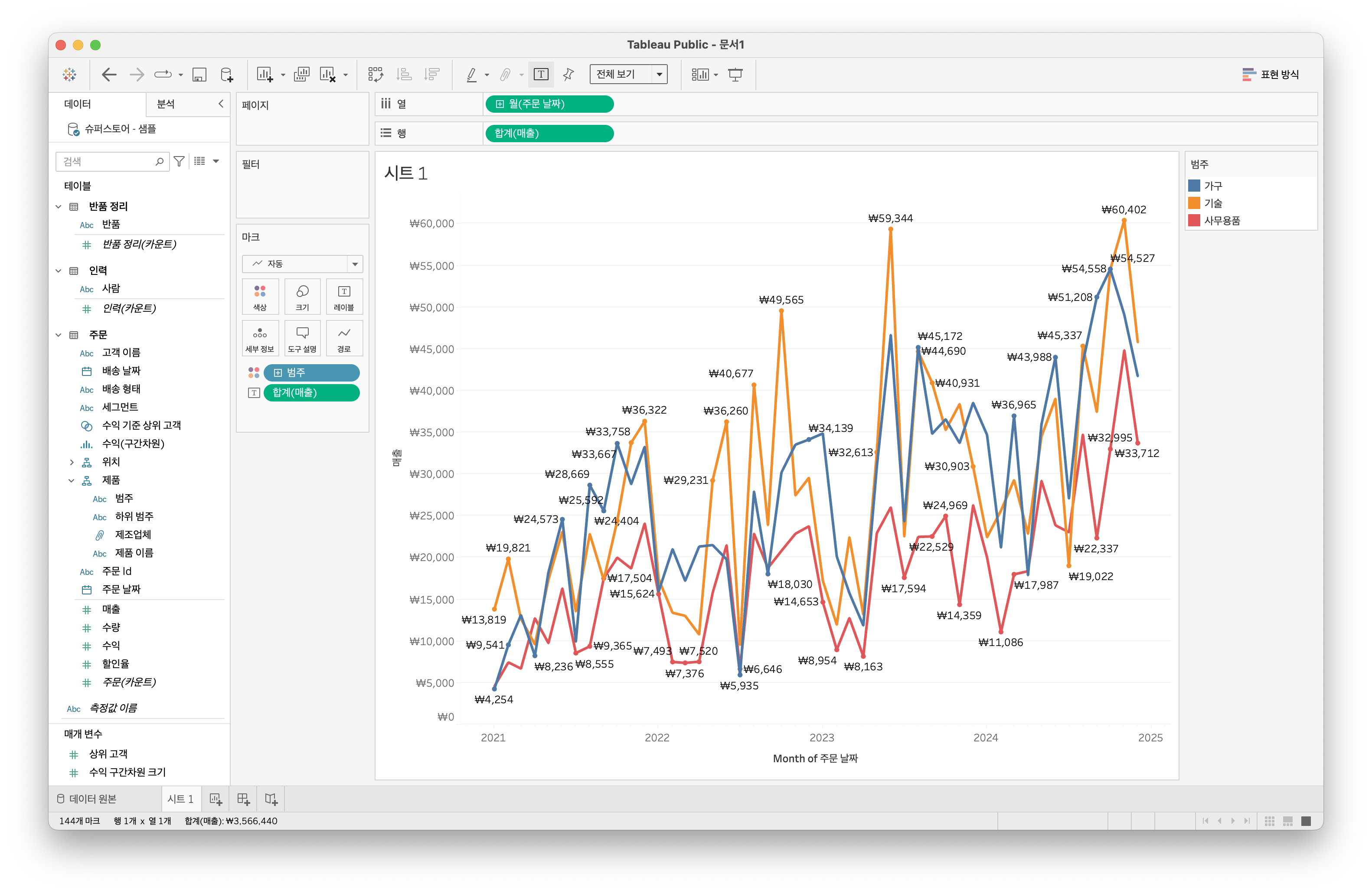Click the 검색 field search box
This screenshot has height=894, width=1372.
107,162
